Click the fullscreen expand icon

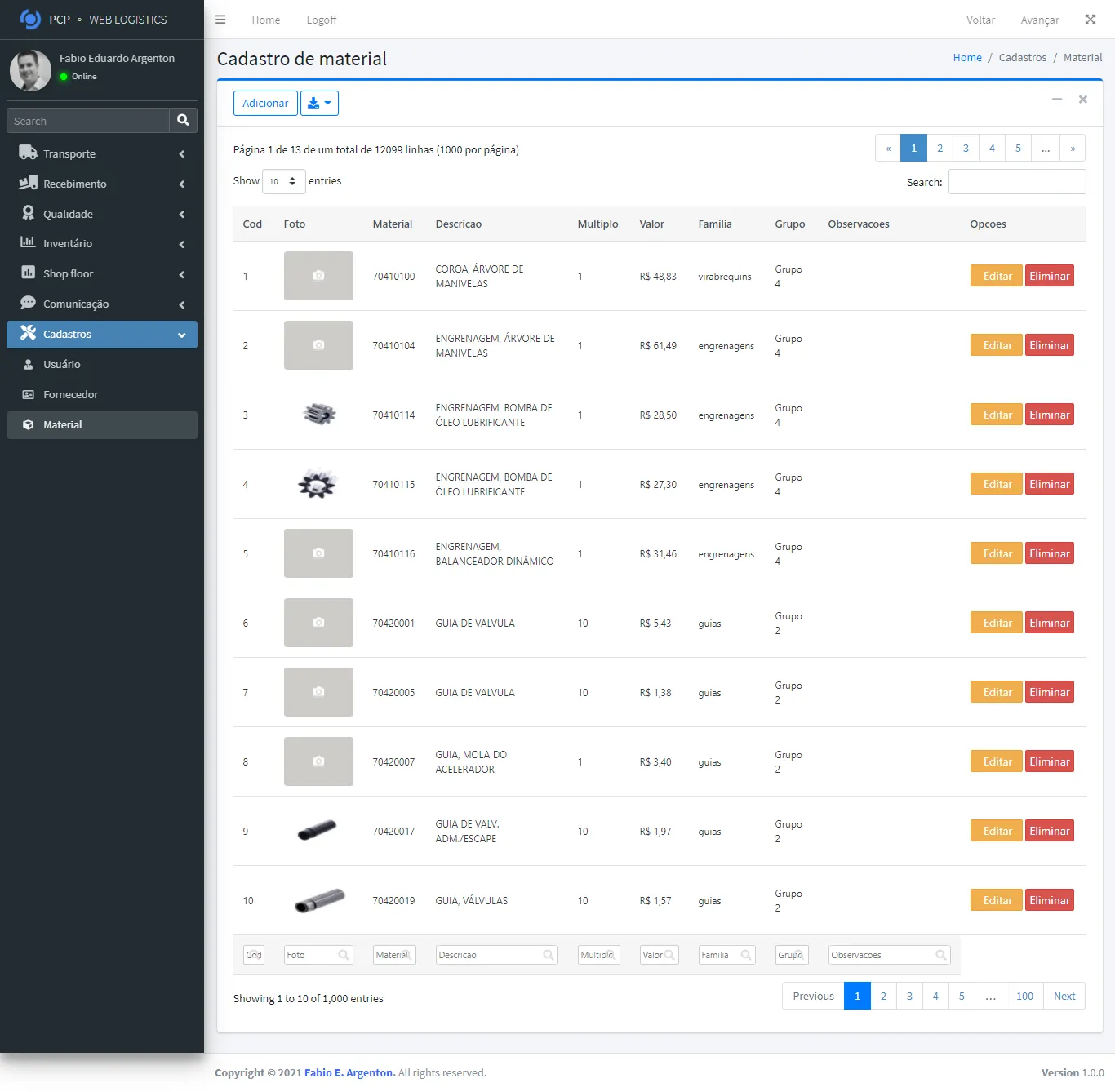pyautogui.click(x=1090, y=20)
